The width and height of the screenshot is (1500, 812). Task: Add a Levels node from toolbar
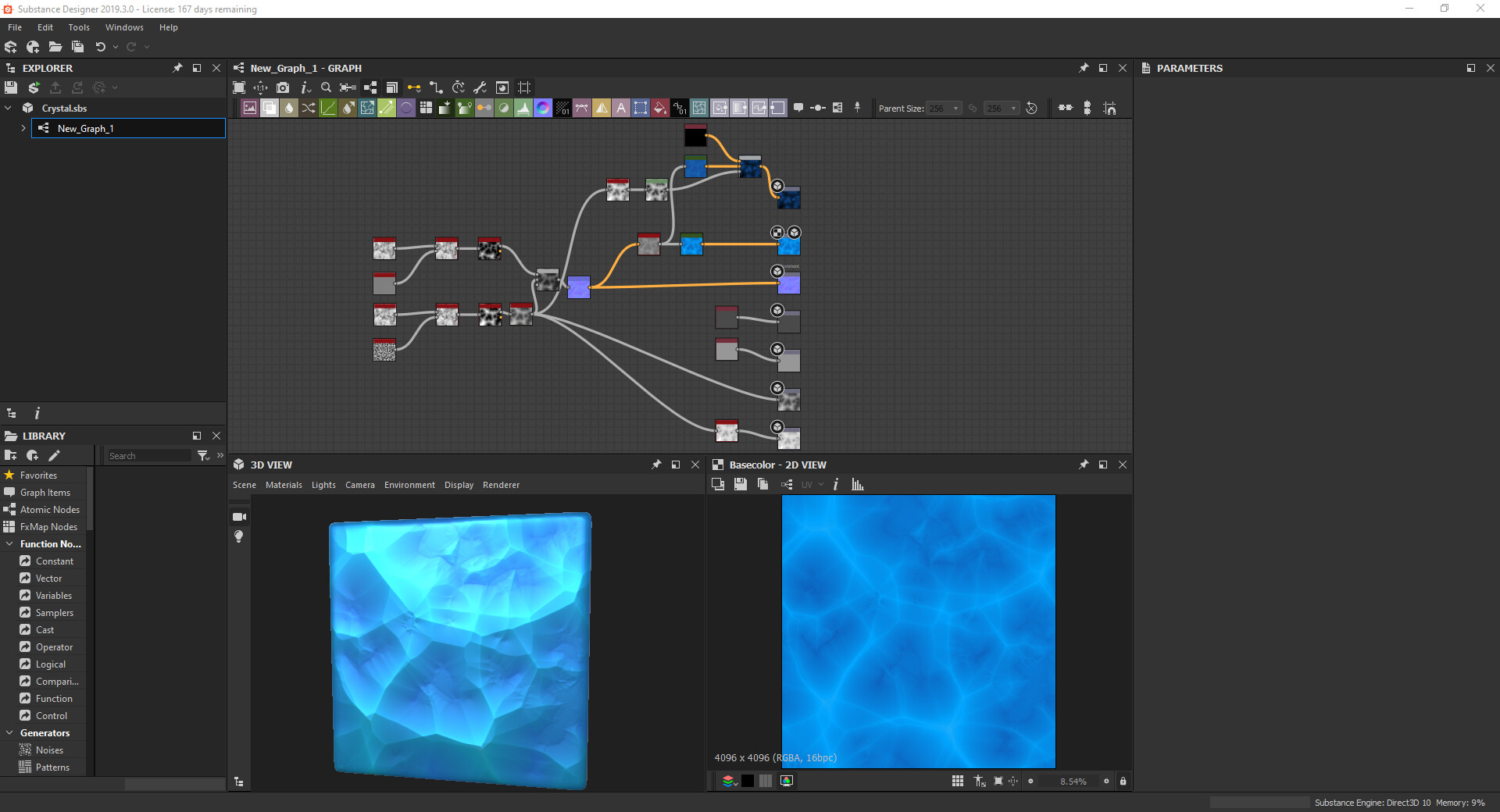tap(523, 109)
